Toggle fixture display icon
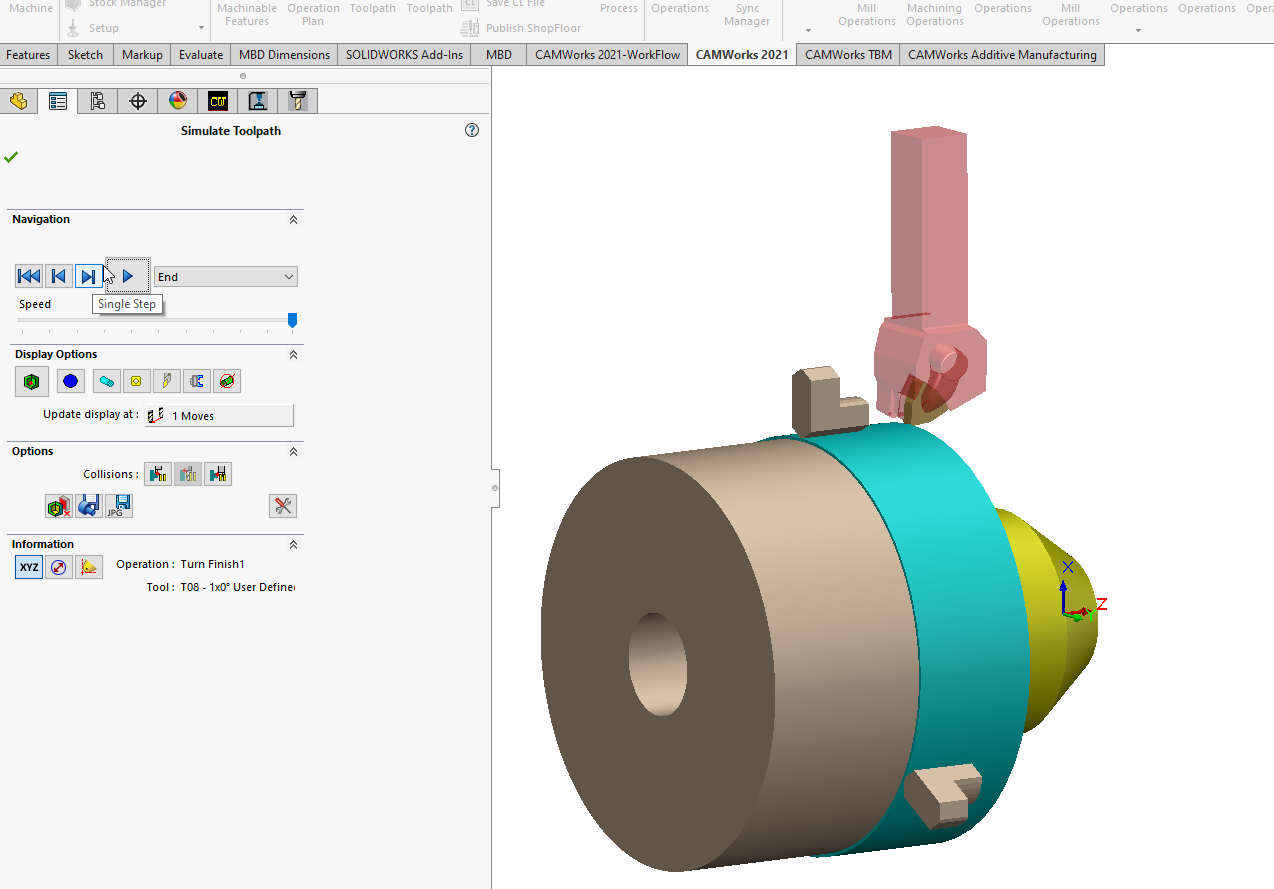 [197, 381]
